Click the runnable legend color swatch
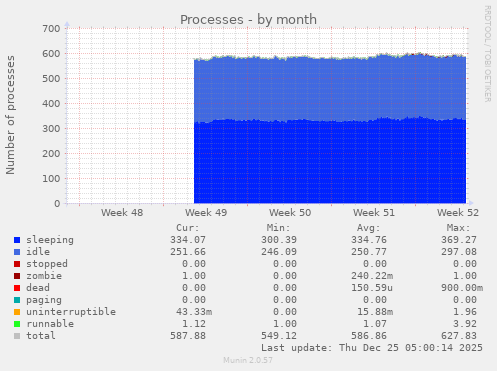 17,324
